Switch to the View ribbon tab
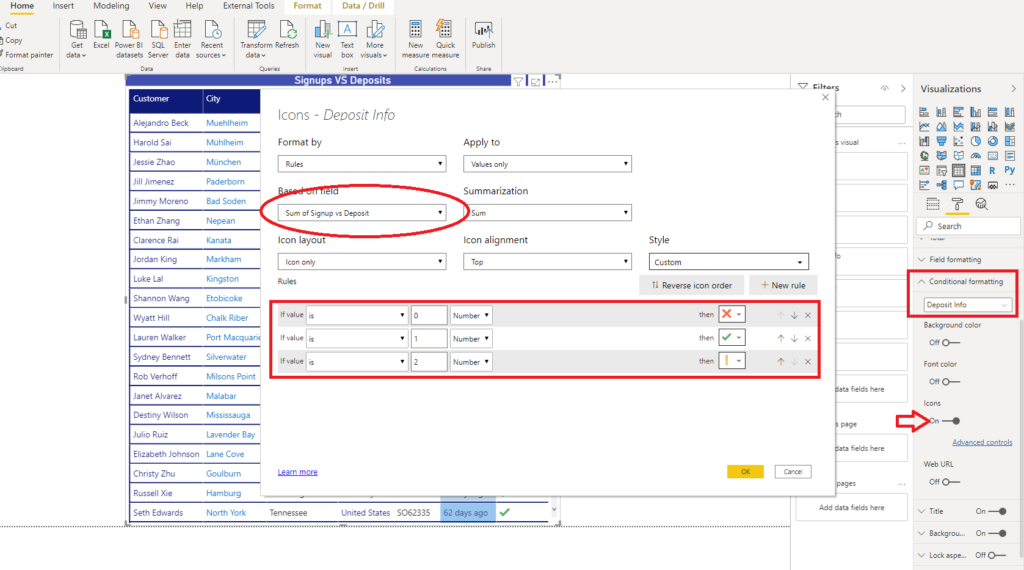The width and height of the screenshot is (1024, 570). [x=157, y=6]
